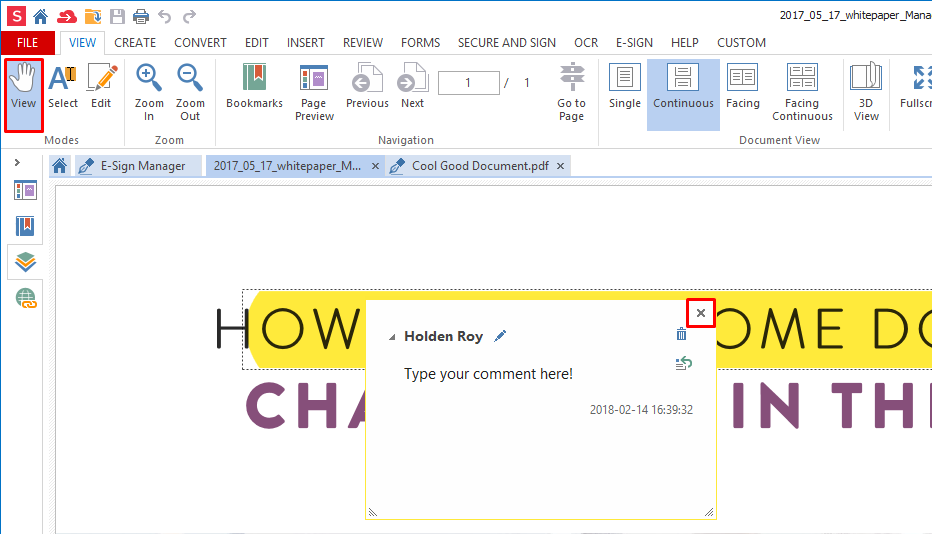Undo the last action
Screen dimensions: 932x534
coord(165,17)
